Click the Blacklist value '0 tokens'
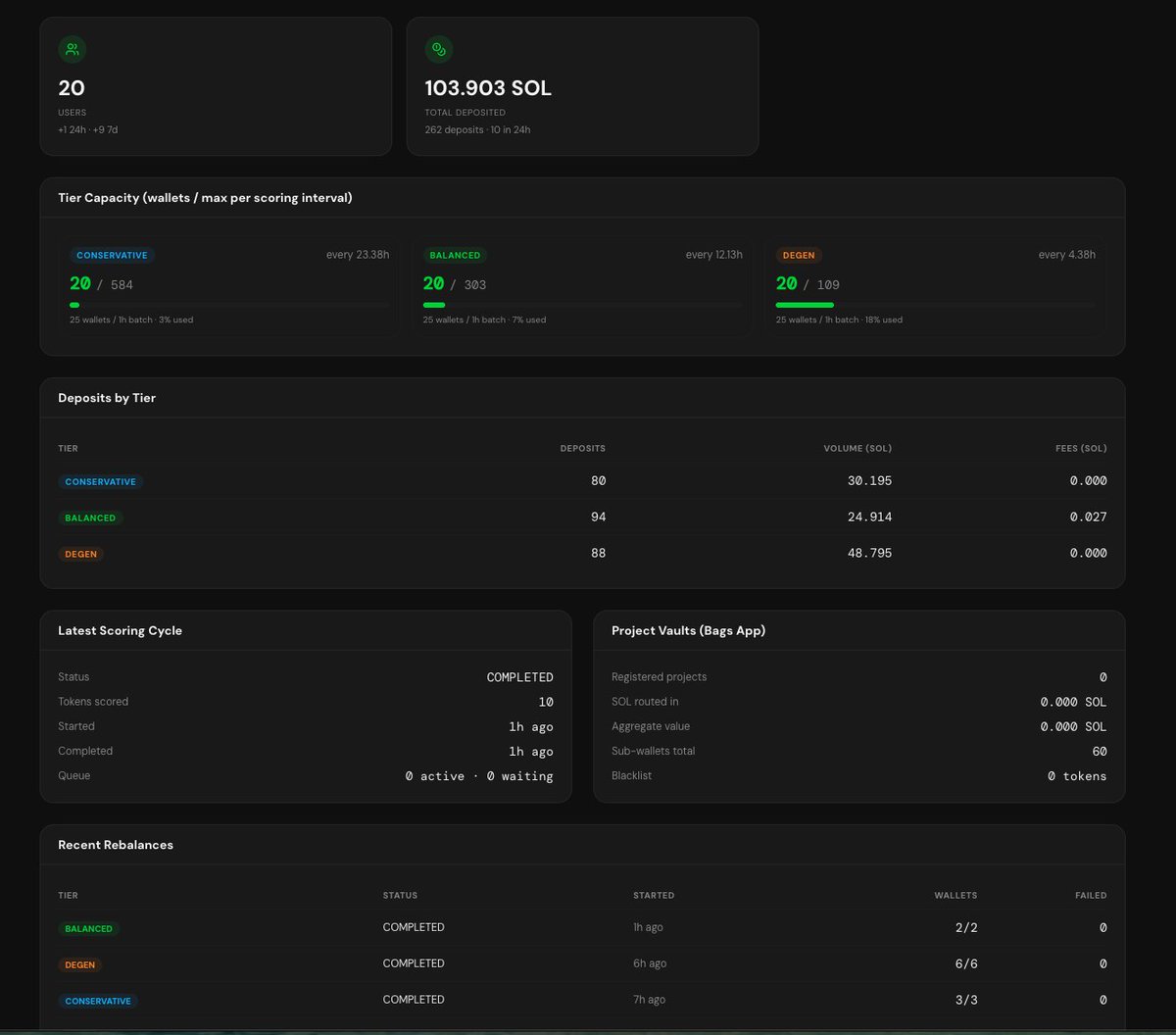Viewport: 1176px width, 1035px height. pyautogui.click(x=1077, y=776)
